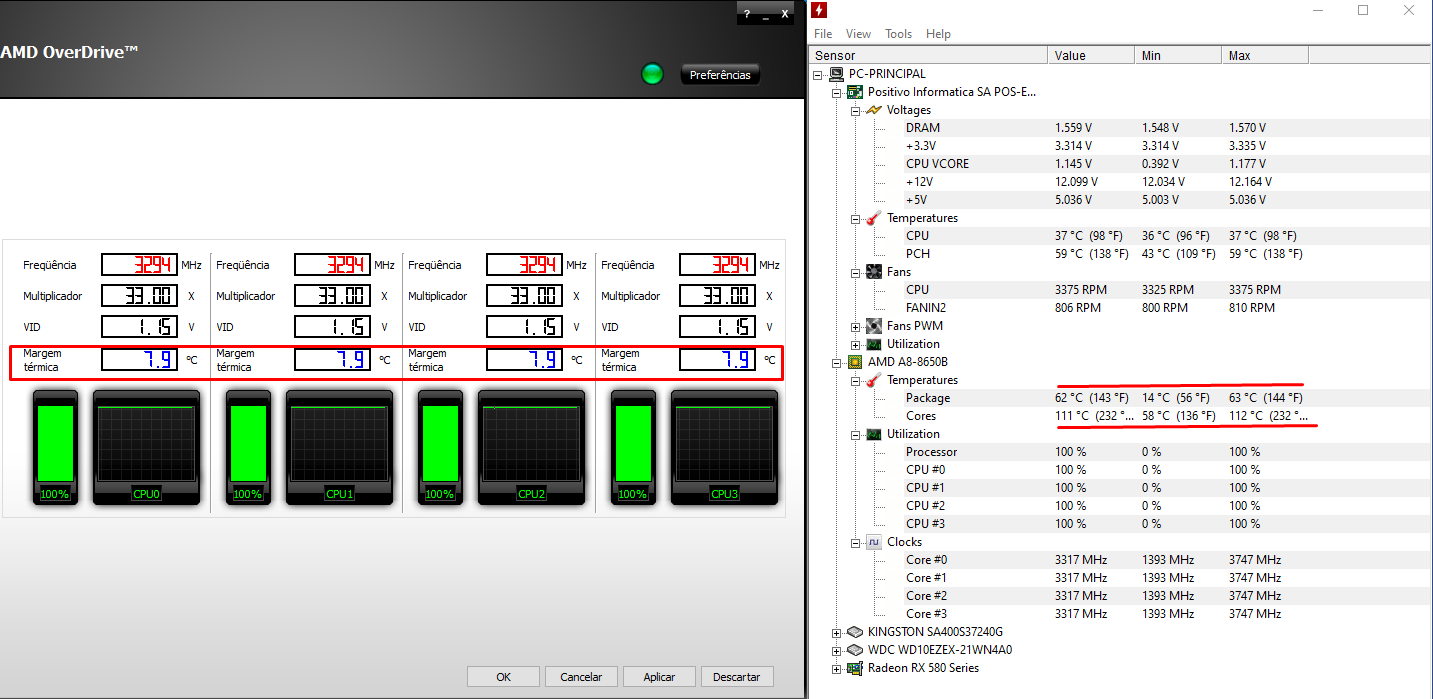Click the OK button in AMD OverDrive
Viewport: 1433px width, 699px height.
[503, 677]
